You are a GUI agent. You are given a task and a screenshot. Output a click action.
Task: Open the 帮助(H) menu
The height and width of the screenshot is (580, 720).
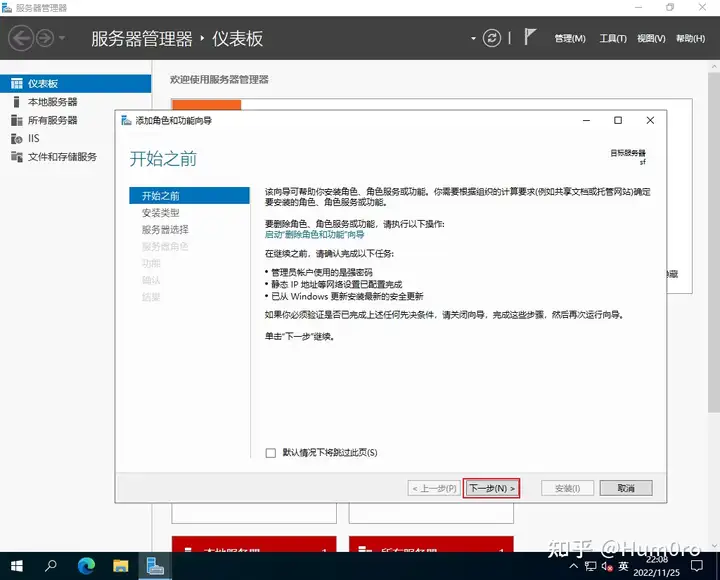pos(690,39)
